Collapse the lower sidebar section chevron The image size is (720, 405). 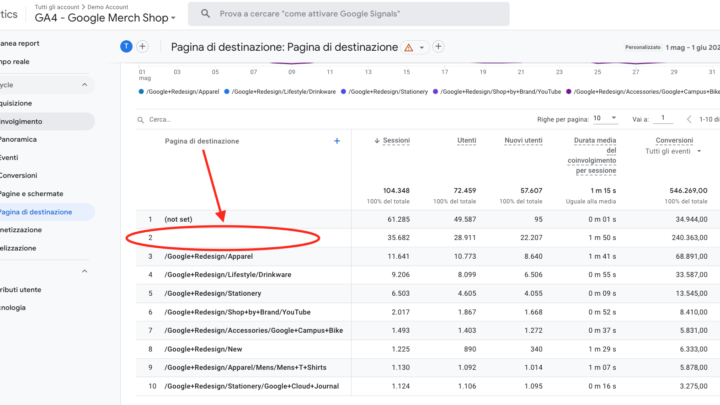84,271
